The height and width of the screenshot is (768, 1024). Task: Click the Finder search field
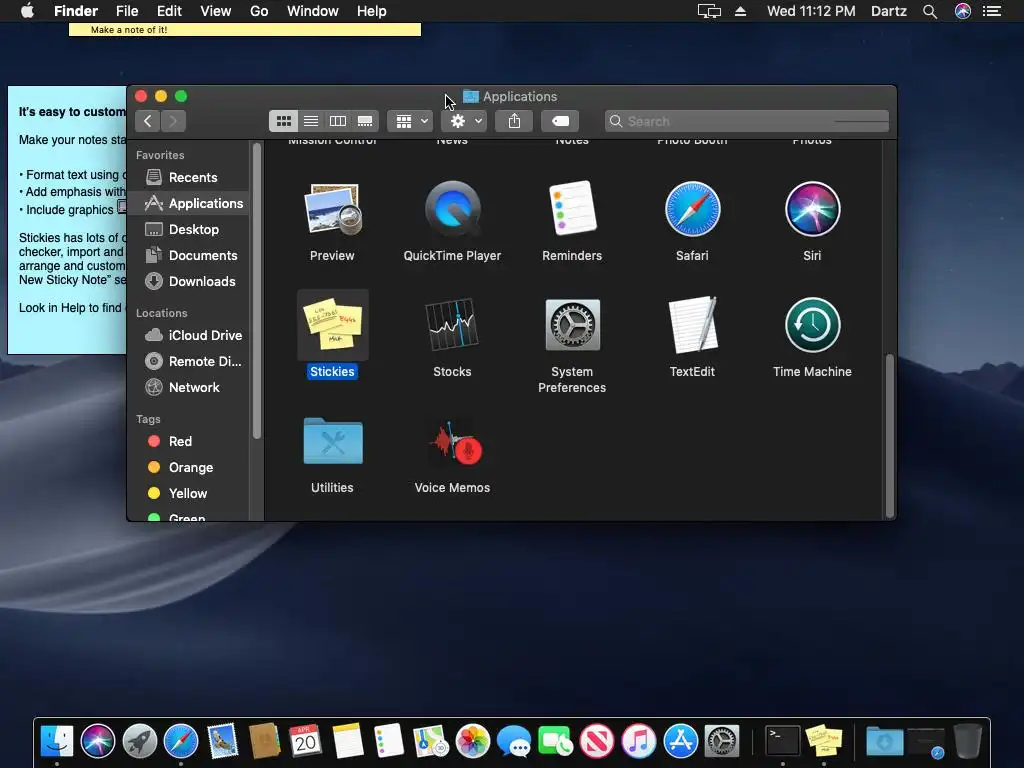click(x=746, y=121)
